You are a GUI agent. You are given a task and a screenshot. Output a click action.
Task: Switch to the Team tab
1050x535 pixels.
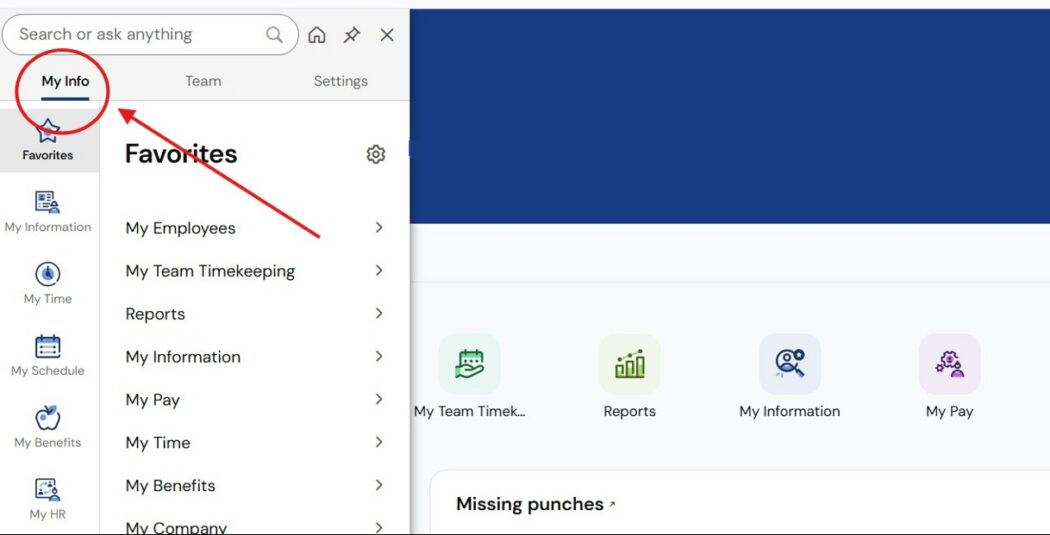pos(203,81)
